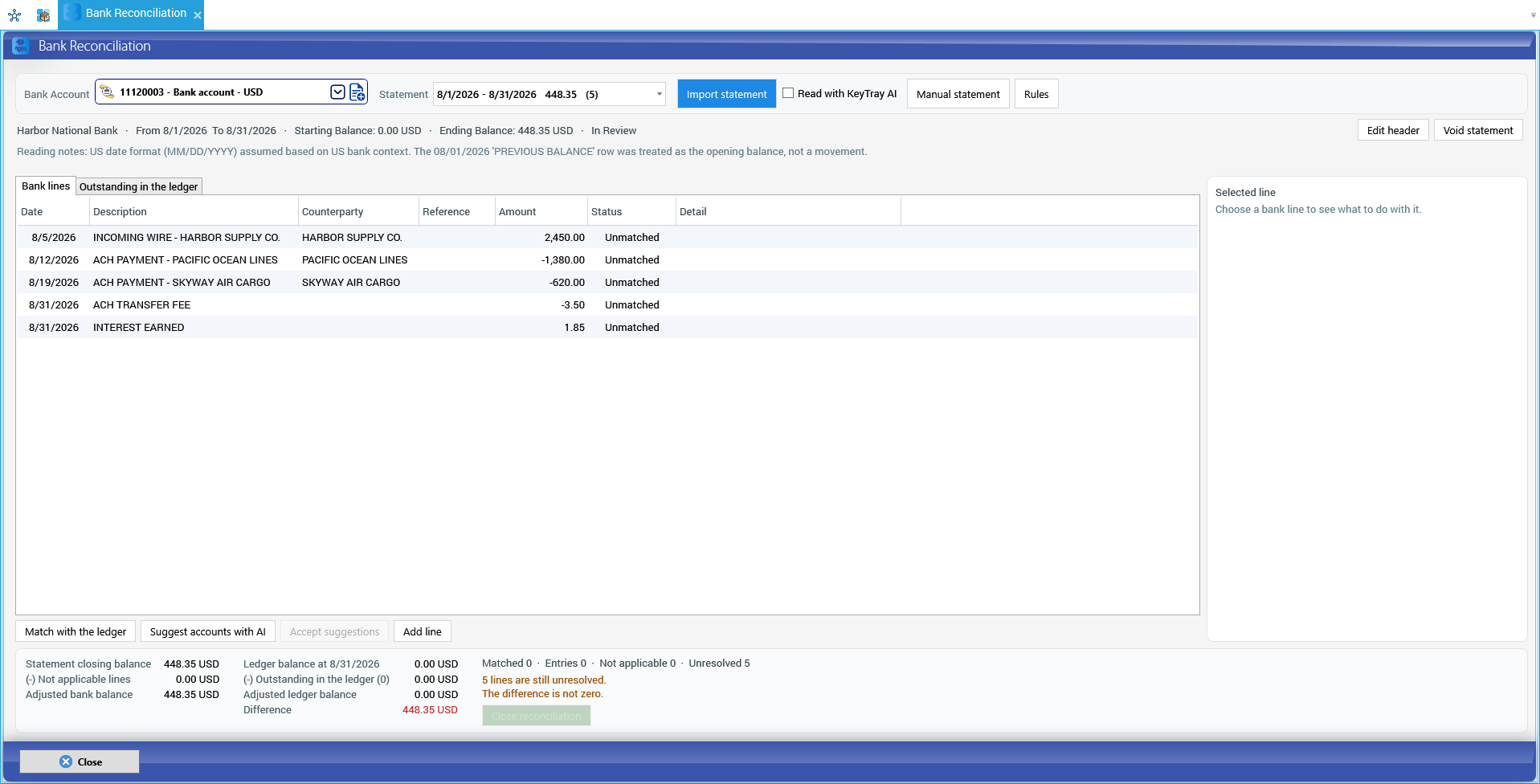
Task: Click Edit header
Action: [x=1393, y=130]
